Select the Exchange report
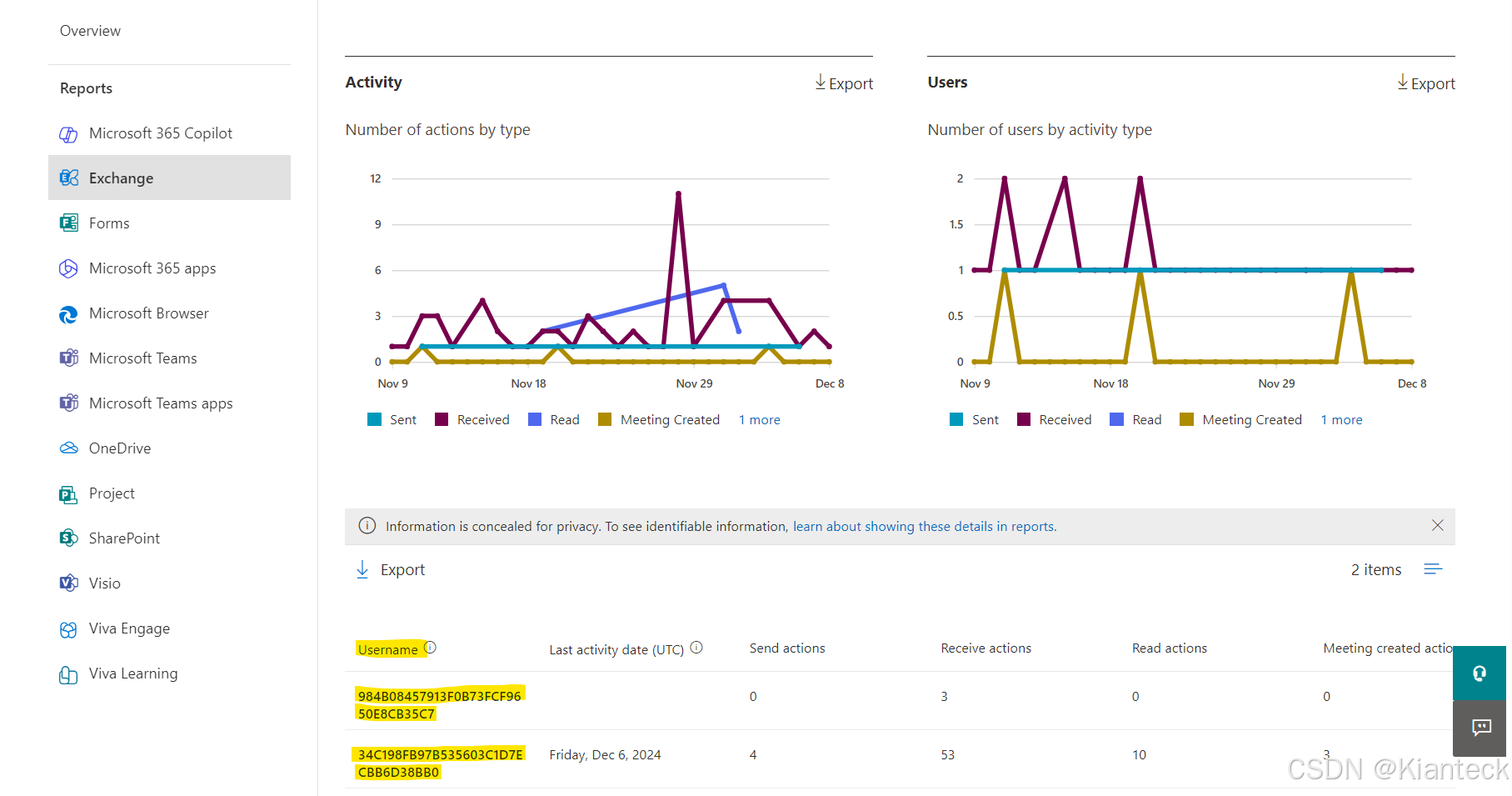Screen dimensions: 1512x796 point(169,178)
